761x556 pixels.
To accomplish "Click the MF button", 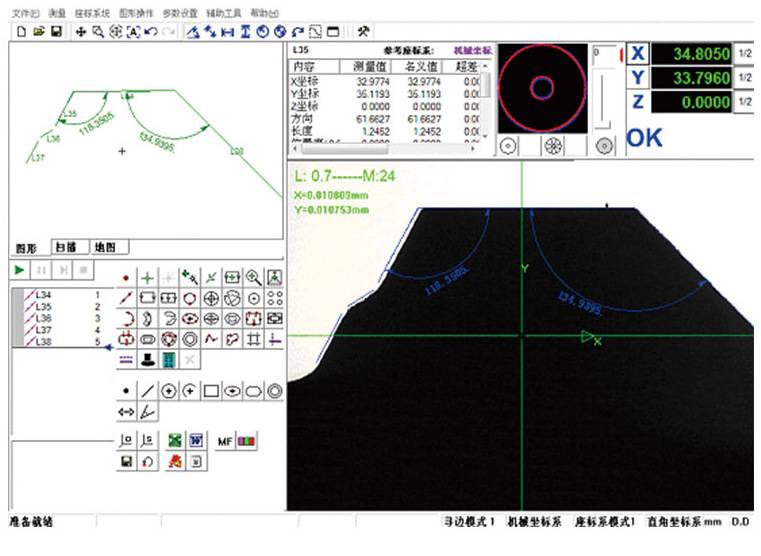I will pos(225,441).
